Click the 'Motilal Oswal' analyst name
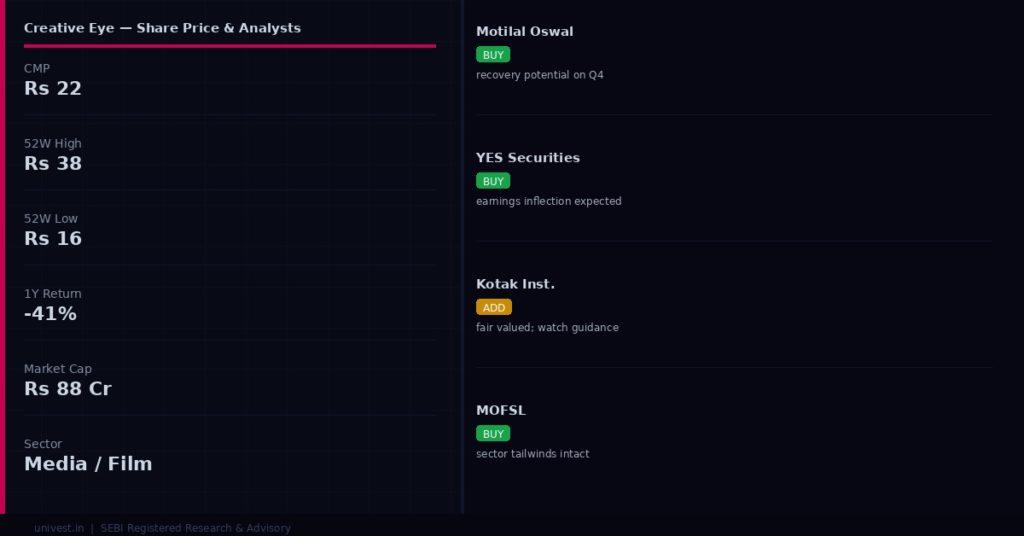 524,31
